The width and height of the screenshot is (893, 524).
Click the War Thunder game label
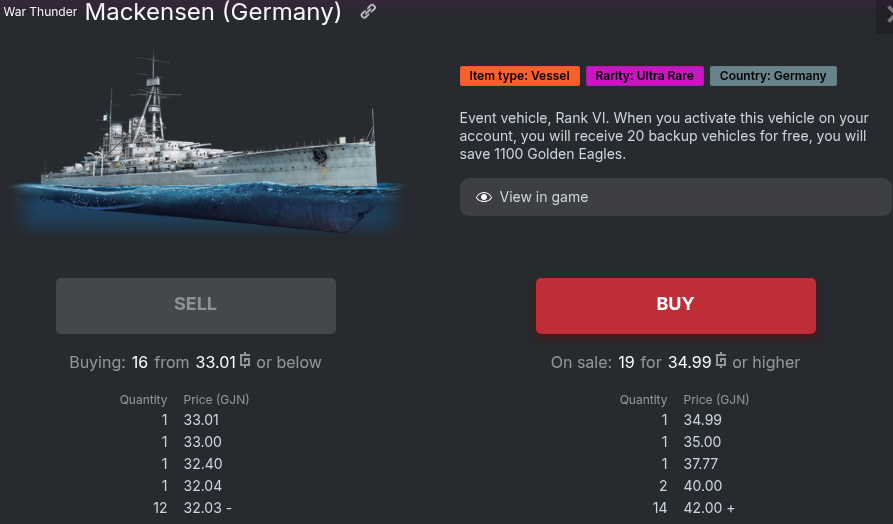tap(40, 12)
